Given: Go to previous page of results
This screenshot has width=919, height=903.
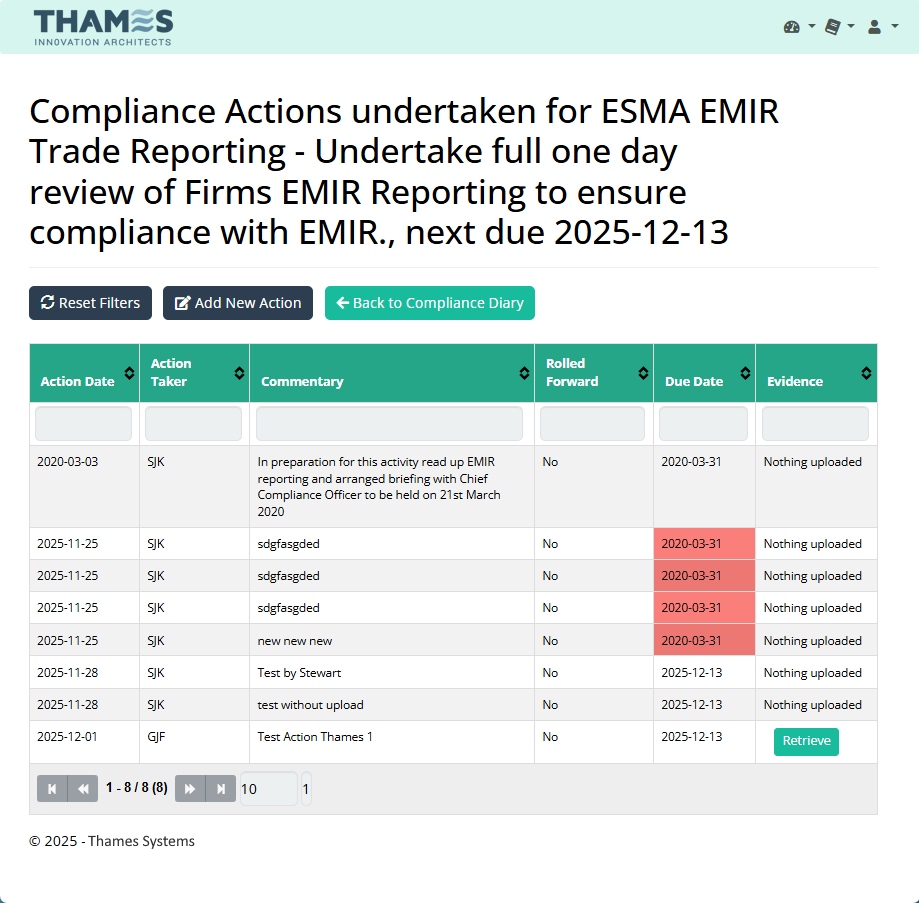Looking at the screenshot, I should (83, 789).
